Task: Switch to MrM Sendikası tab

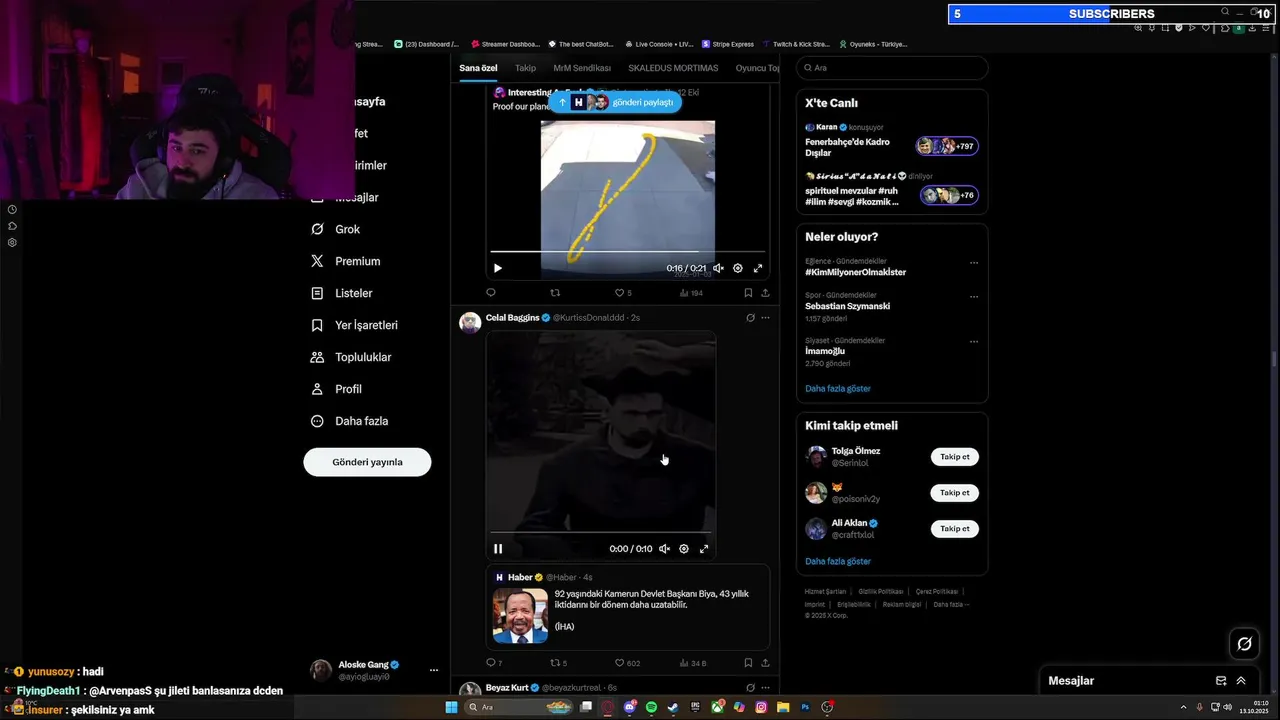Action: [582, 68]
